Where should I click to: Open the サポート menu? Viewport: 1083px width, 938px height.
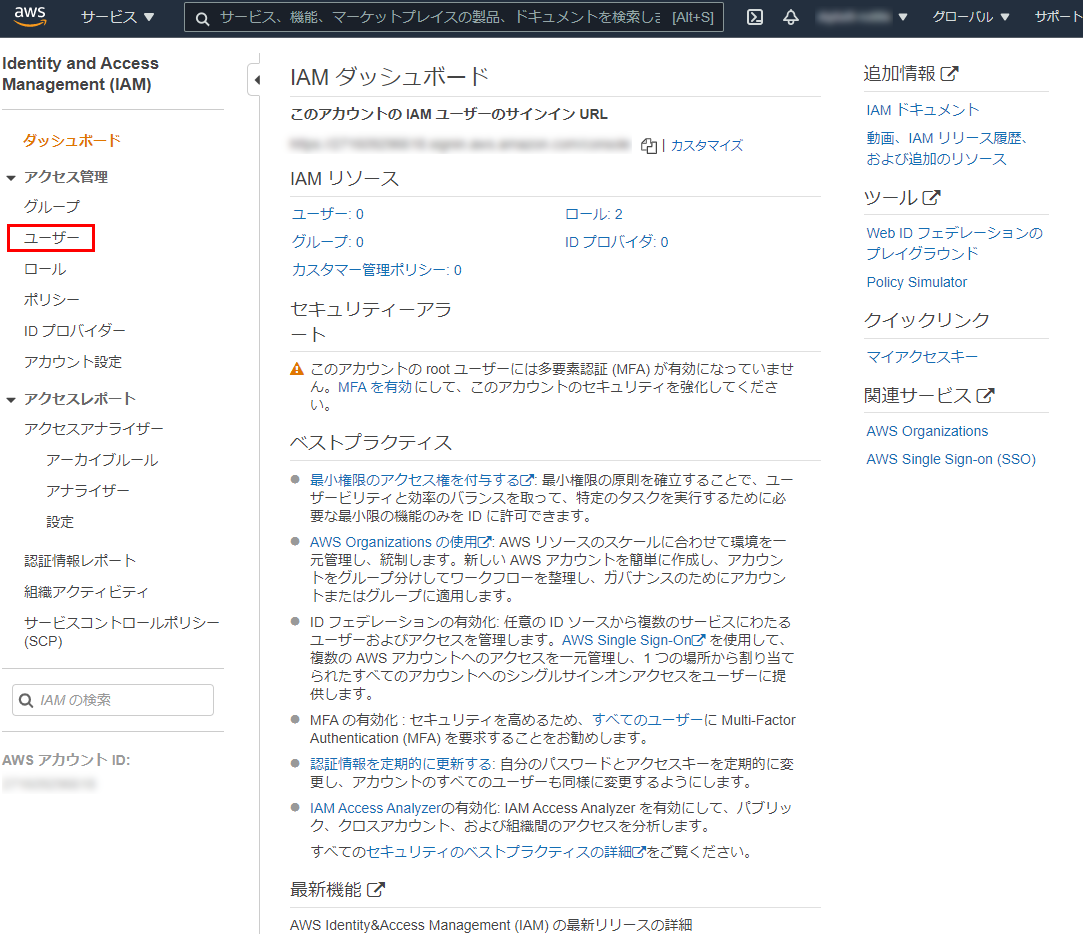tap(1058, 17)
